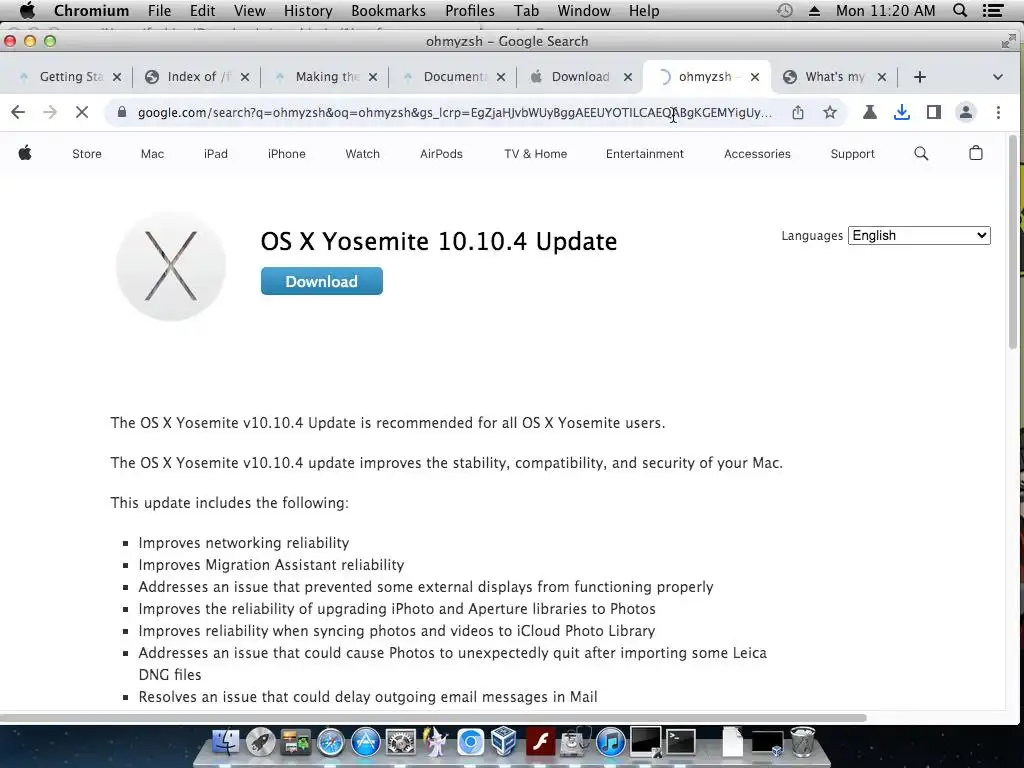
Task: Open Chromium from the dock
Action: (470, 743)
